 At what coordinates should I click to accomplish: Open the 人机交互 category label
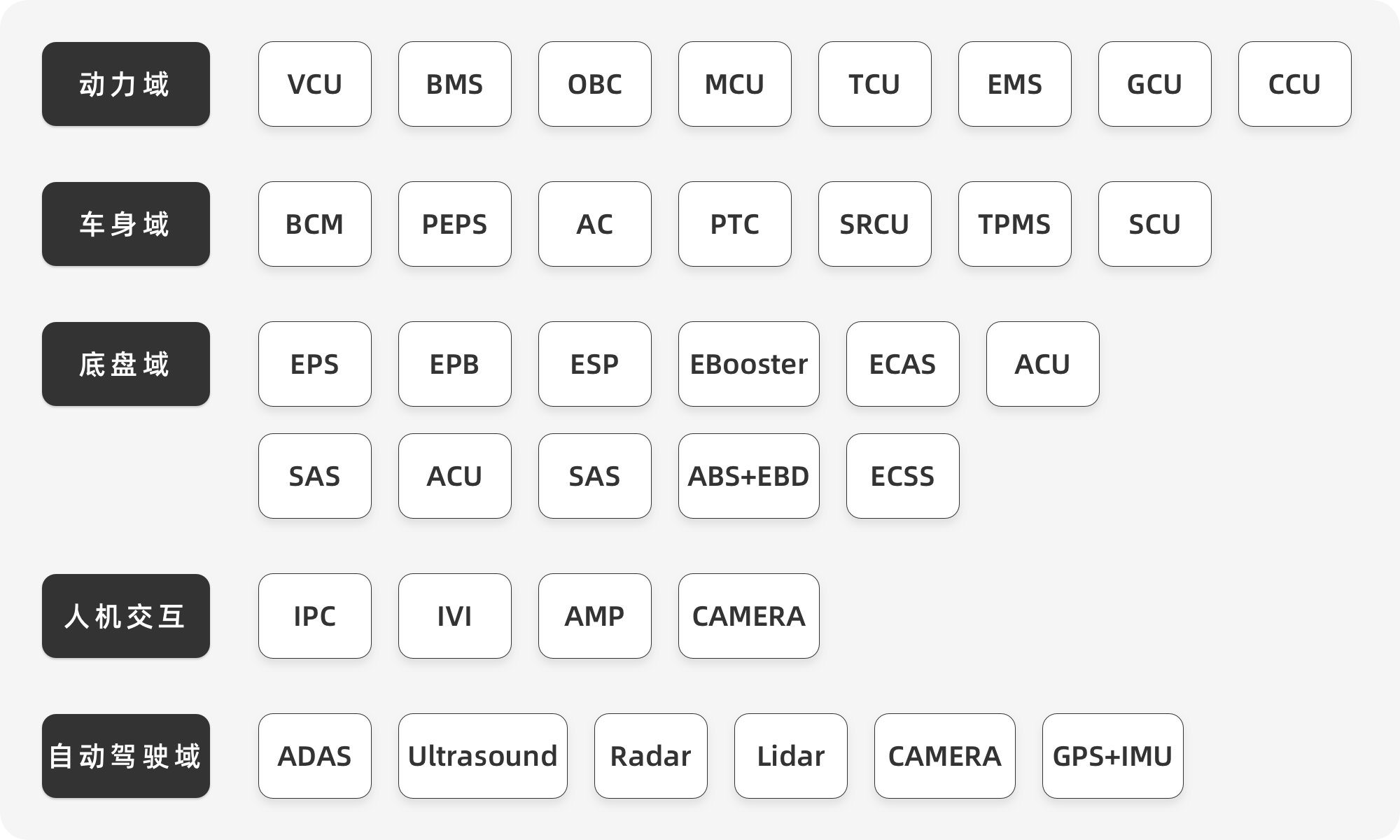(126, 616)
